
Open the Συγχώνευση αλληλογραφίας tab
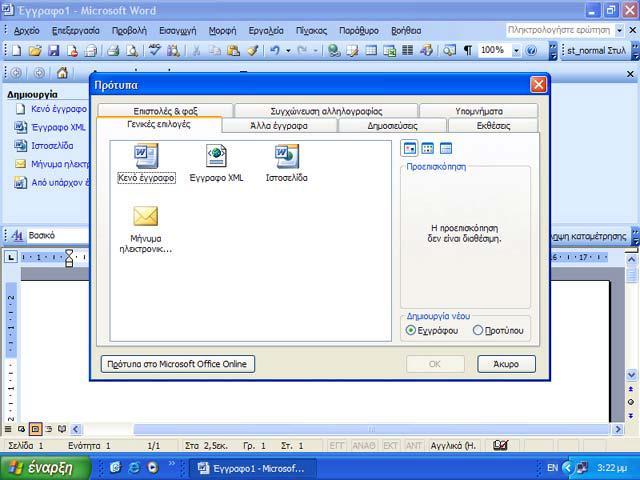tap(326, 111)
